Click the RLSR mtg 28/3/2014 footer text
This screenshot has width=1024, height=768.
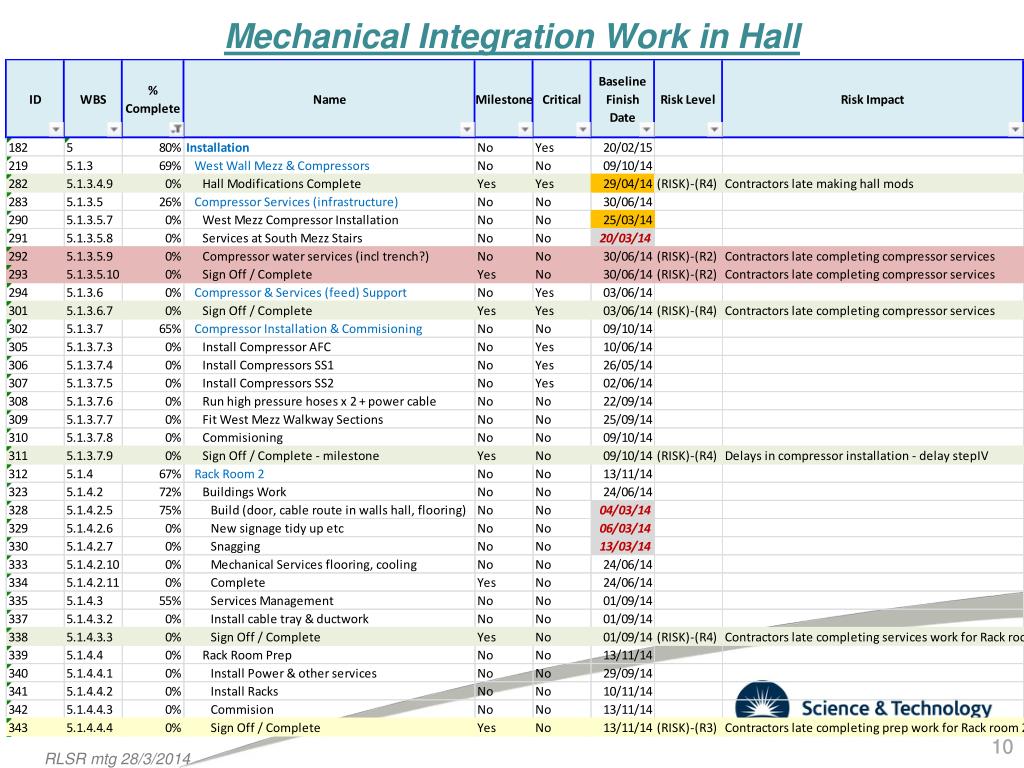[118, 759]
